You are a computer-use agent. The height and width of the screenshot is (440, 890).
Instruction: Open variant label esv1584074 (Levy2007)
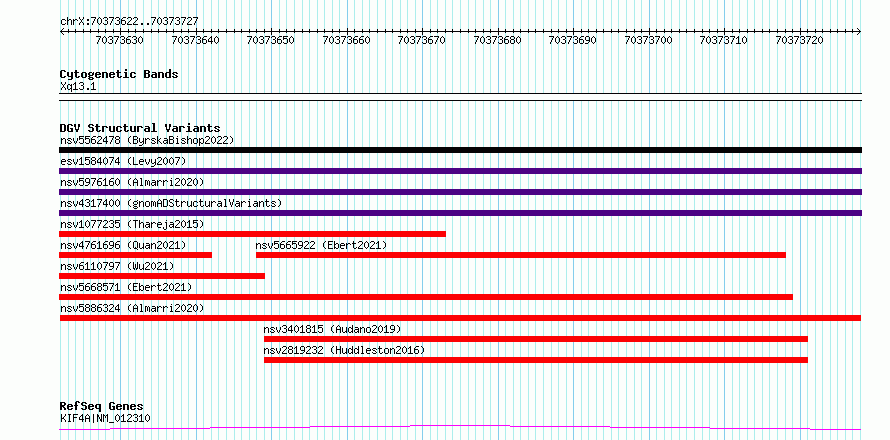(x=123, y=161)
